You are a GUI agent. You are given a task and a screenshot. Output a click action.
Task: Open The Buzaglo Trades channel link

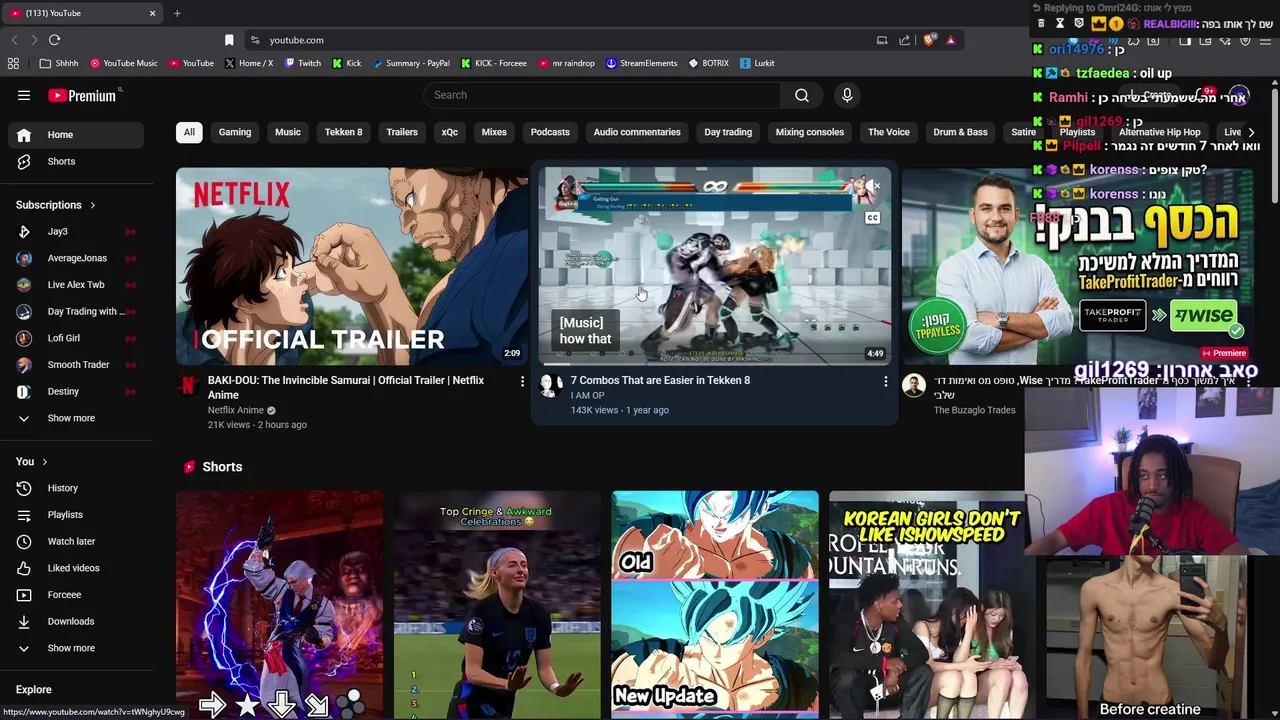coord(975,410)
